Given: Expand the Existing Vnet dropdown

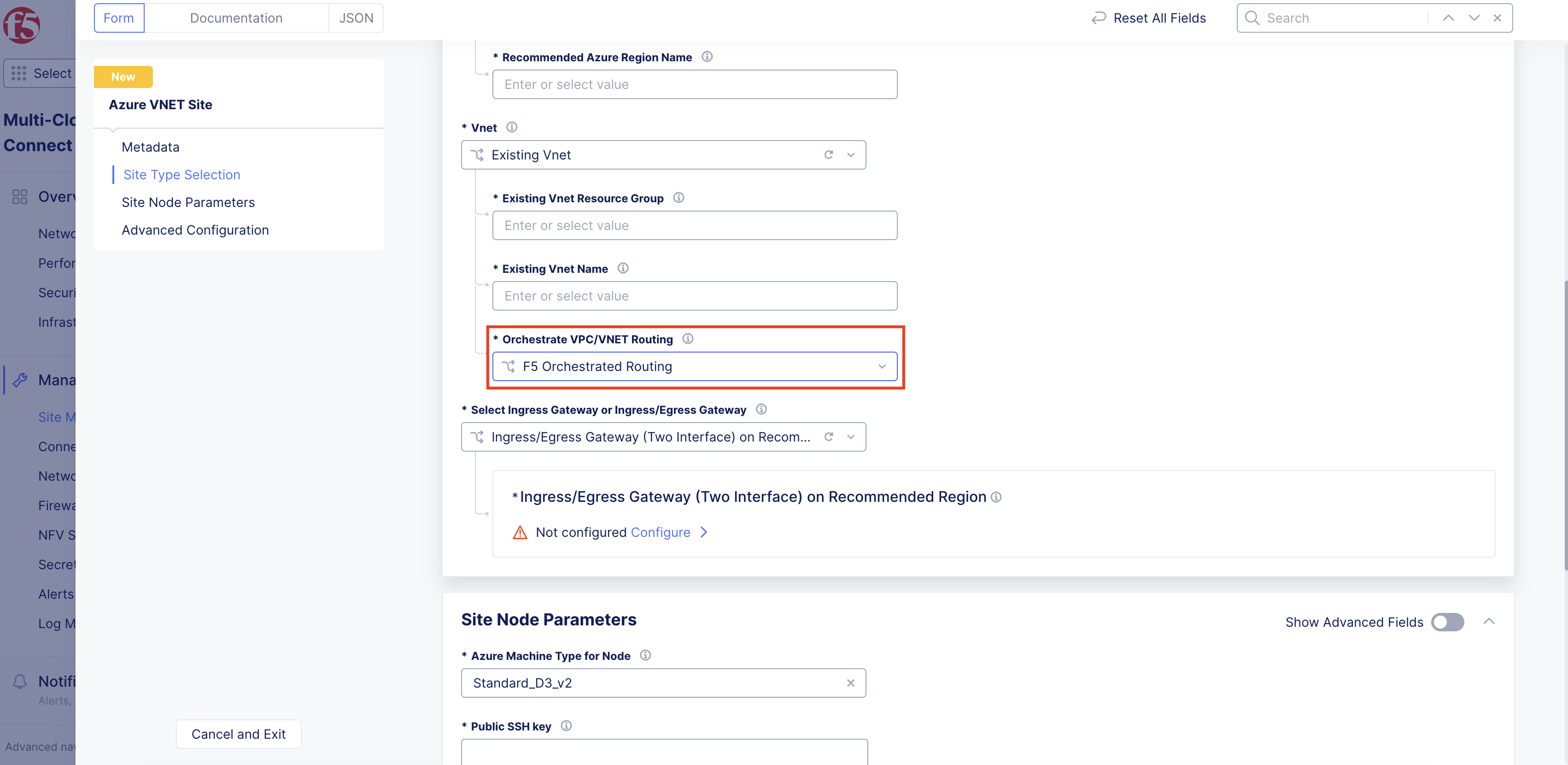Looking at the screenshot, I should coord(850,155).
